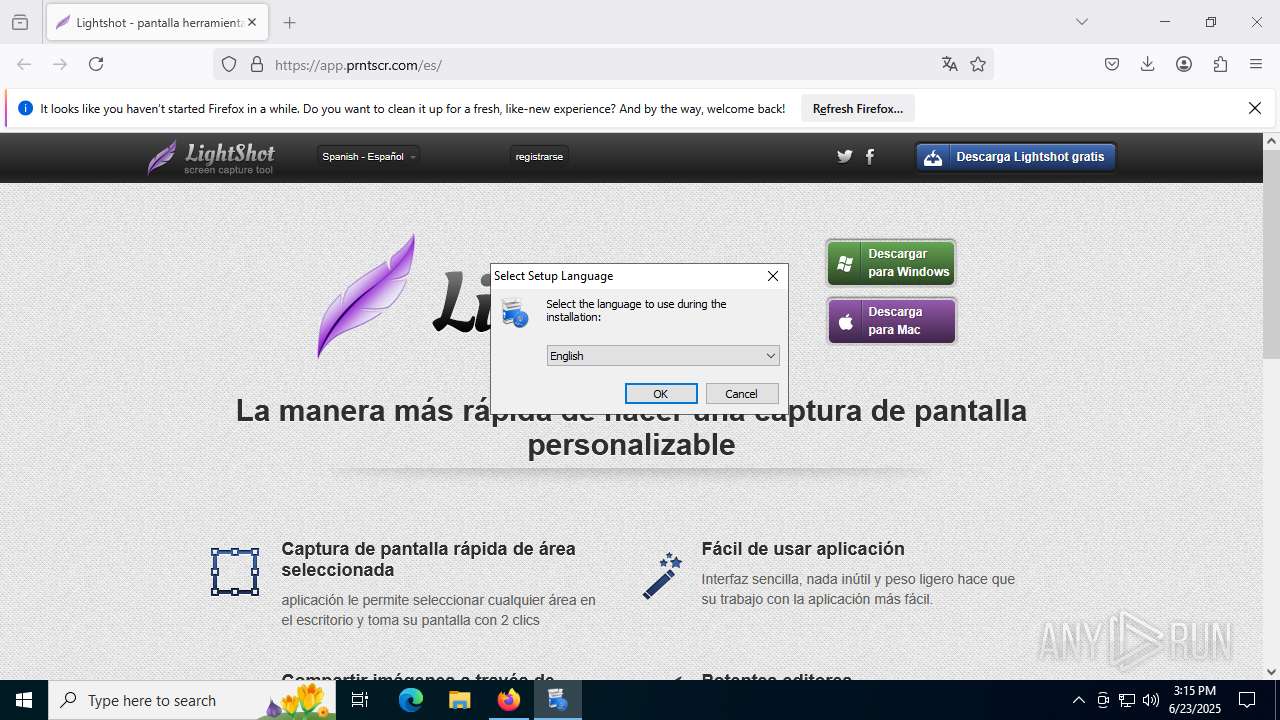Screen dimensions: 1280x720
Task: Open Lightshot Twitter page
Action: click(845, 156)
